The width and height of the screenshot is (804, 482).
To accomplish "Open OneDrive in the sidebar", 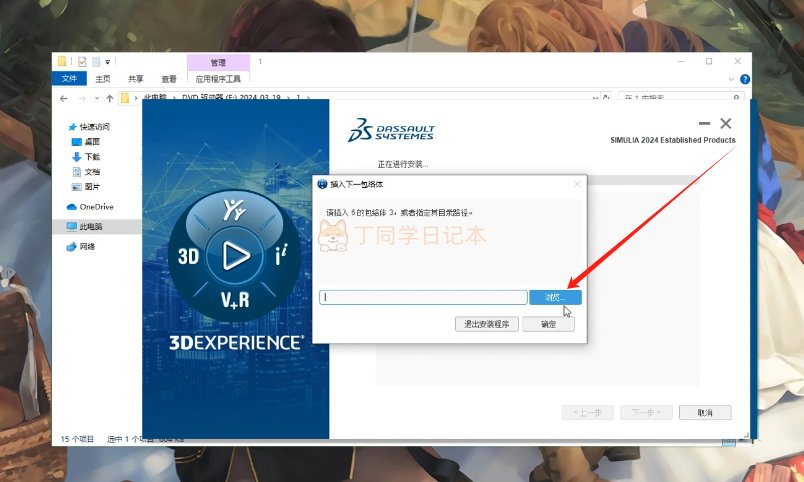I will (96, 207).
